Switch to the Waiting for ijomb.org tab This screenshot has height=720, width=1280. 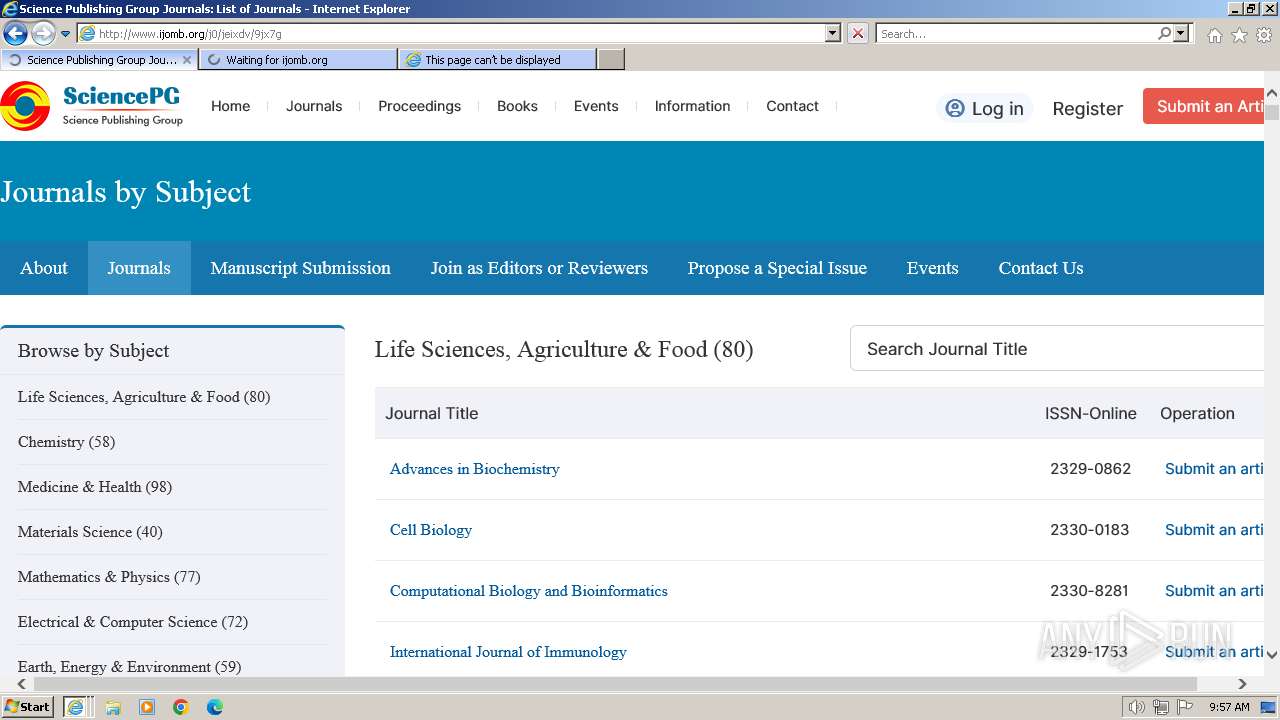click(298, 60)
